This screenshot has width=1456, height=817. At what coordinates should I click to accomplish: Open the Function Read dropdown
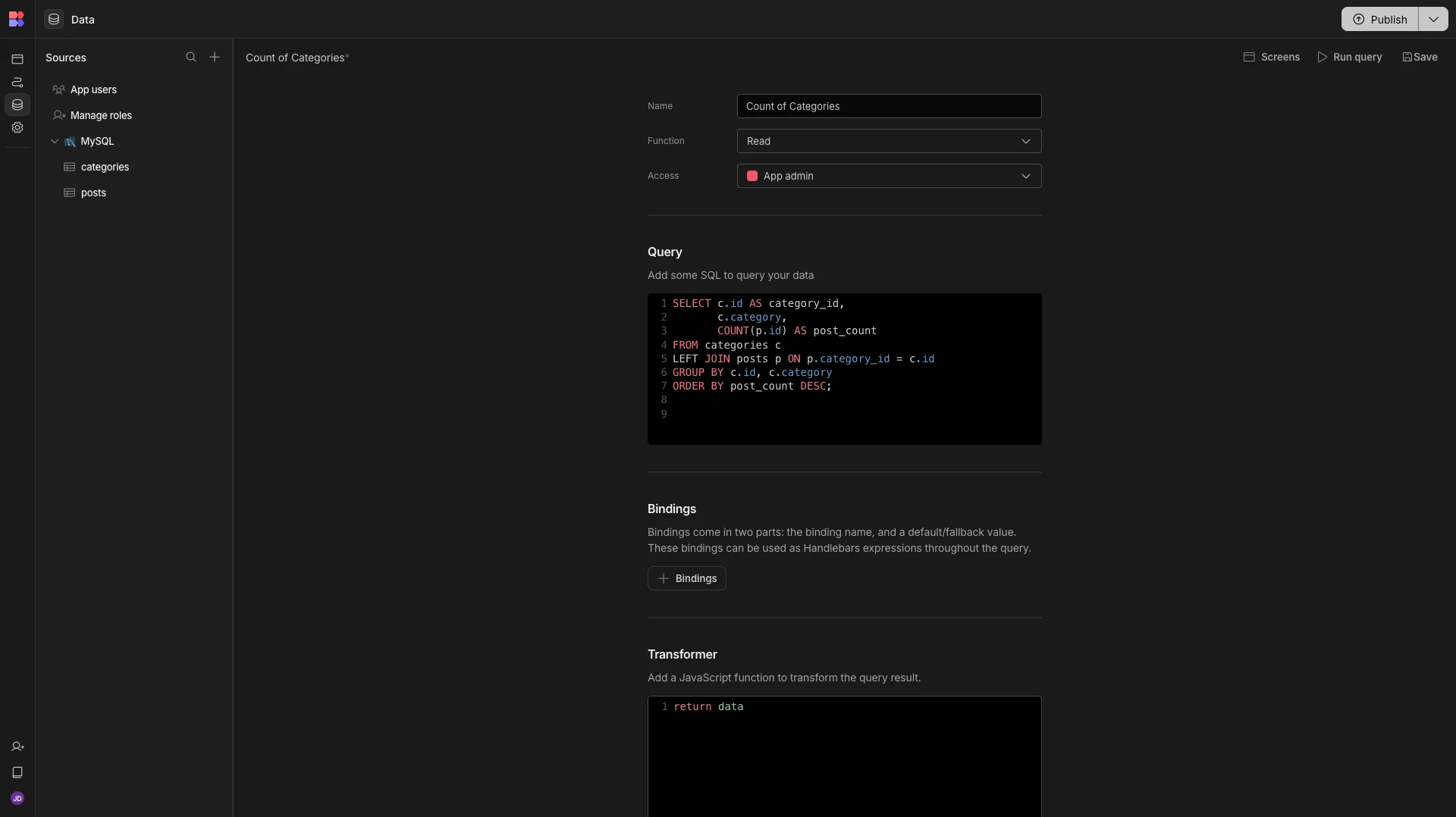click(x=889, y=141)
